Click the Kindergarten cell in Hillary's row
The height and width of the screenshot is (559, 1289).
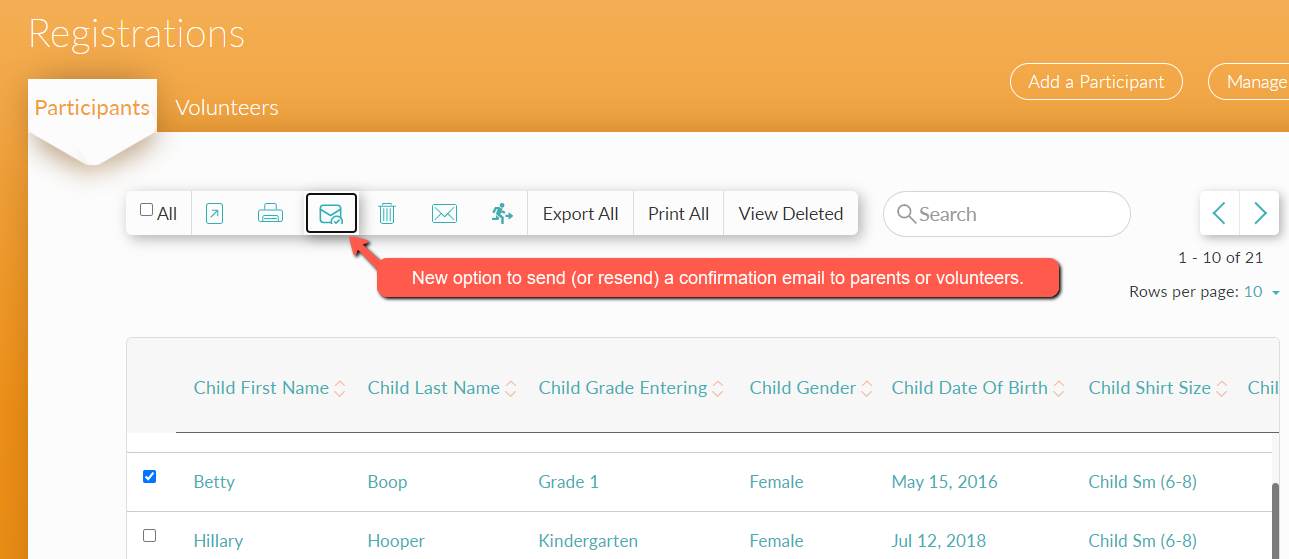click(x=588, y=541)
